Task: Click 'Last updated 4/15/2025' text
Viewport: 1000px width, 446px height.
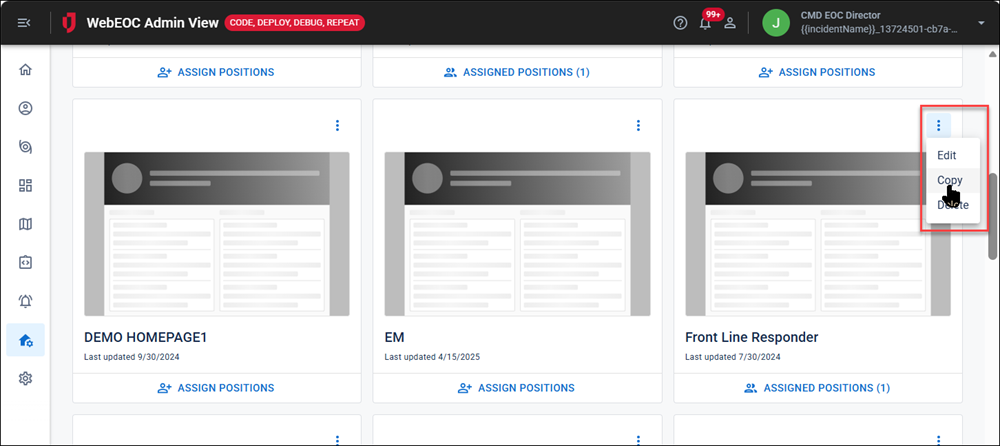Action: pyautogui.click(x=432, y=357)
